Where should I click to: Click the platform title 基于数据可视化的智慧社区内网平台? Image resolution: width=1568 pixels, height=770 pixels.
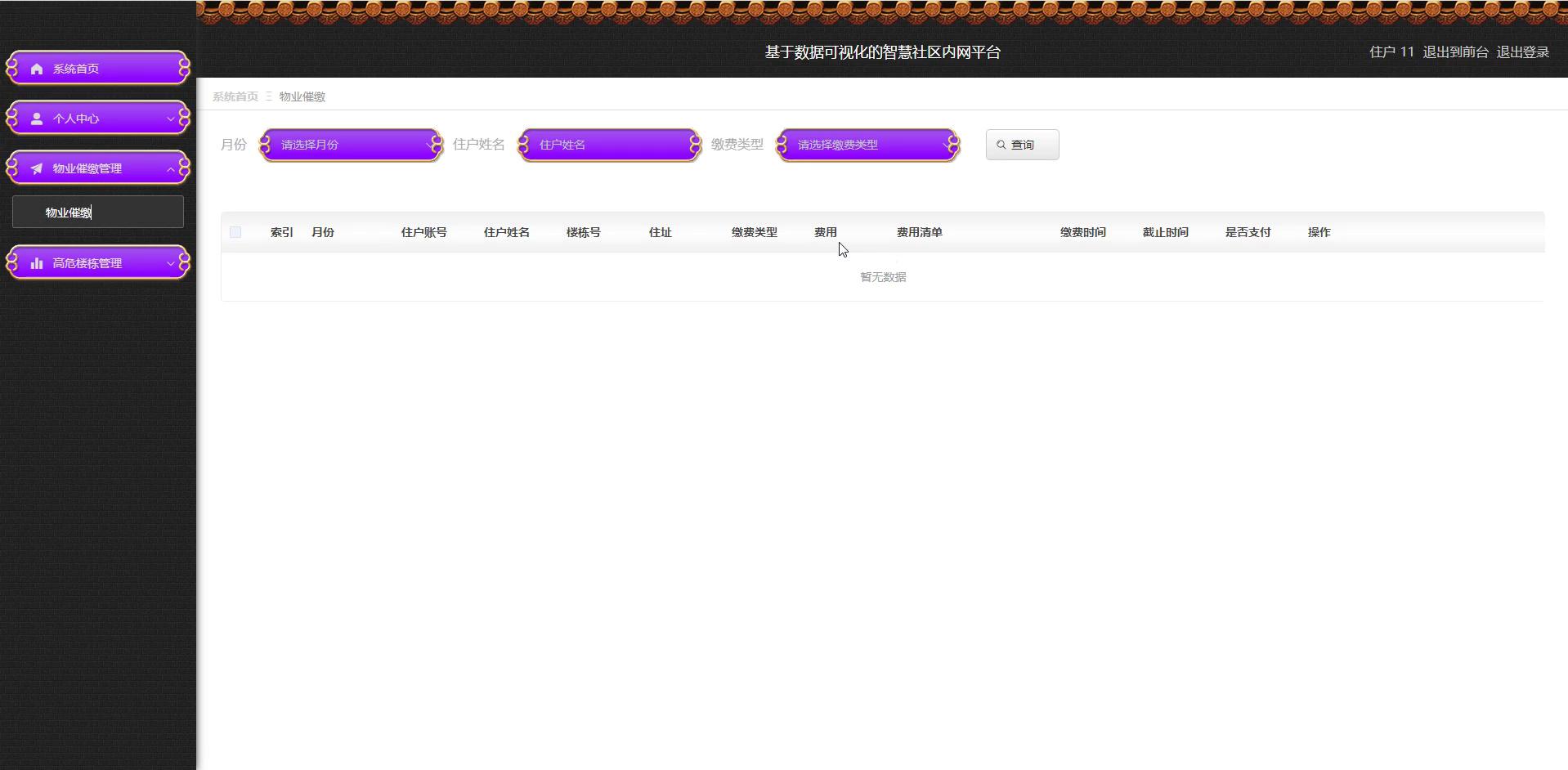coord(883,52)
